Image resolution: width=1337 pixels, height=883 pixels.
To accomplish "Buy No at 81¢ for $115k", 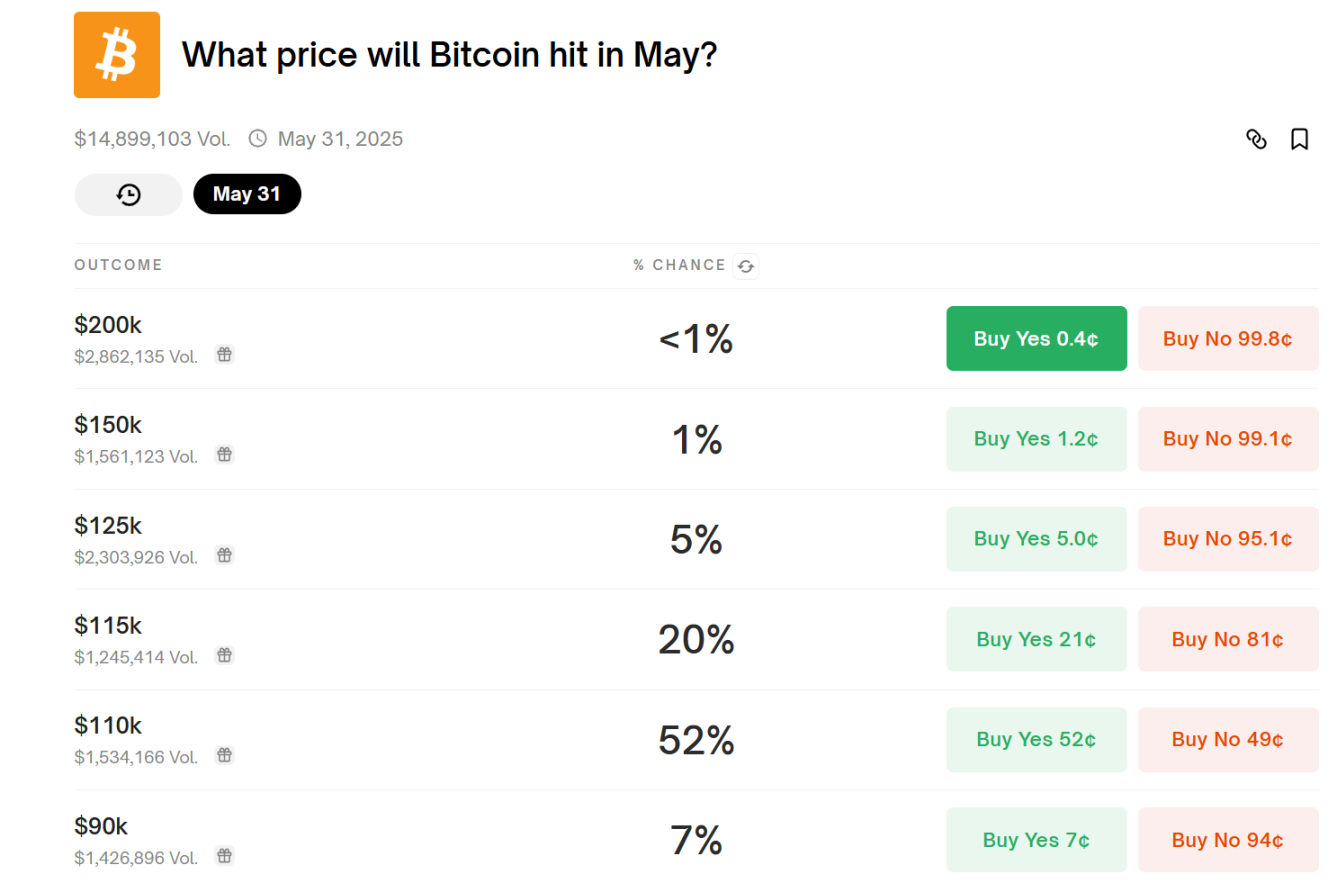I will [x=1227, y=639].
